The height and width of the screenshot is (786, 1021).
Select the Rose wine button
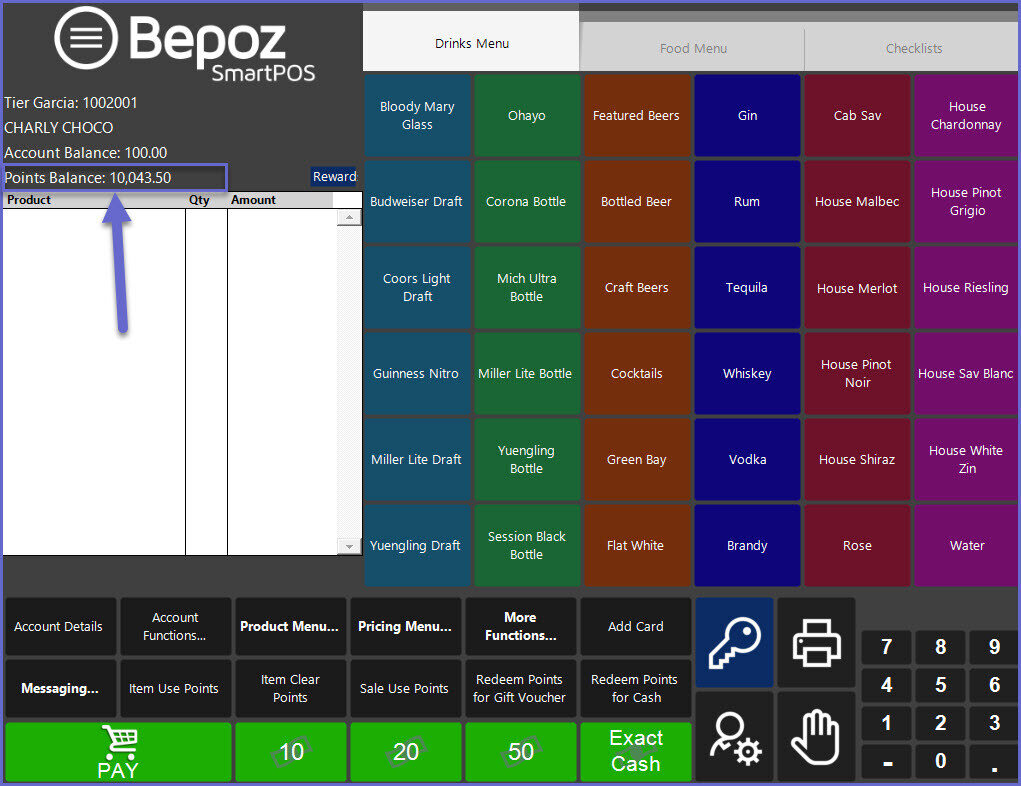coord(857,545)
